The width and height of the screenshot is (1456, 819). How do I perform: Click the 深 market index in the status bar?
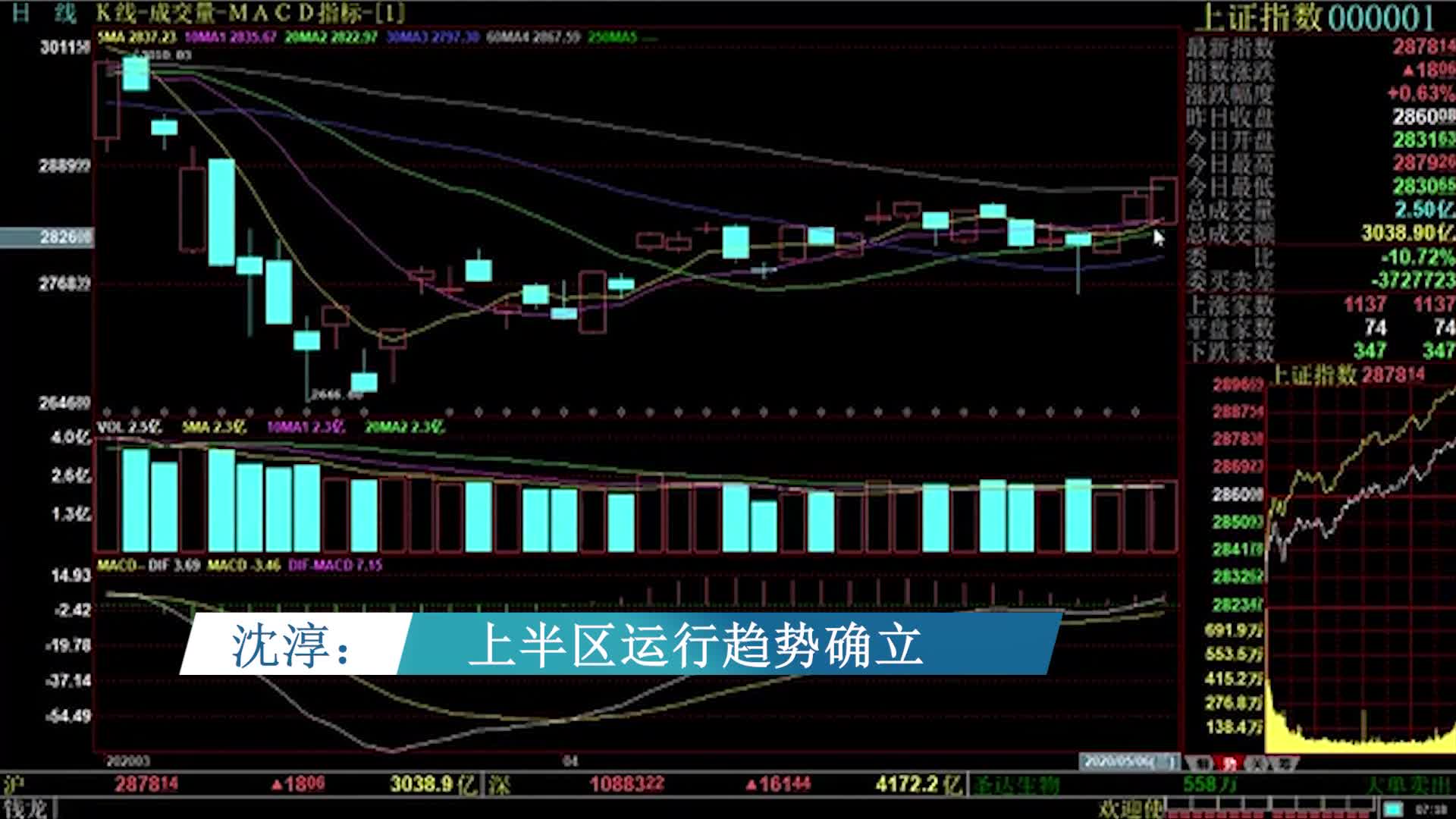click(498, 785)
